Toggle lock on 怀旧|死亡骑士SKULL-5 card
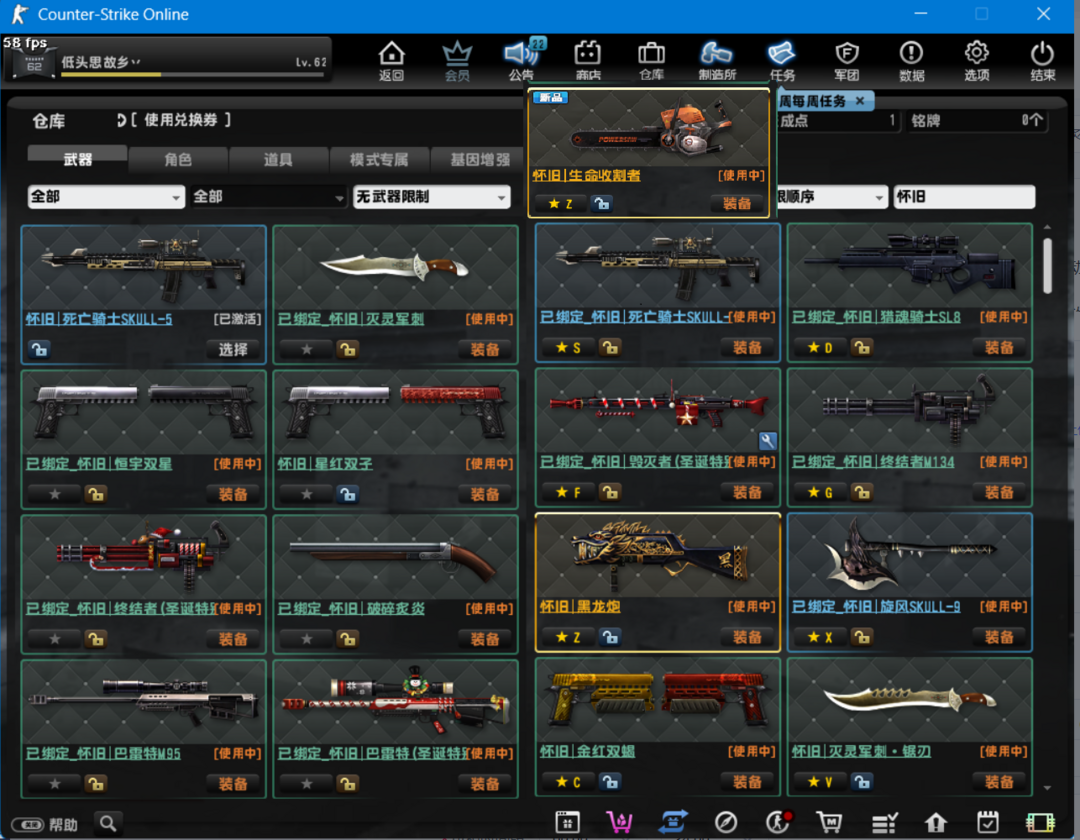The image size is (1080, 840). 39,350
